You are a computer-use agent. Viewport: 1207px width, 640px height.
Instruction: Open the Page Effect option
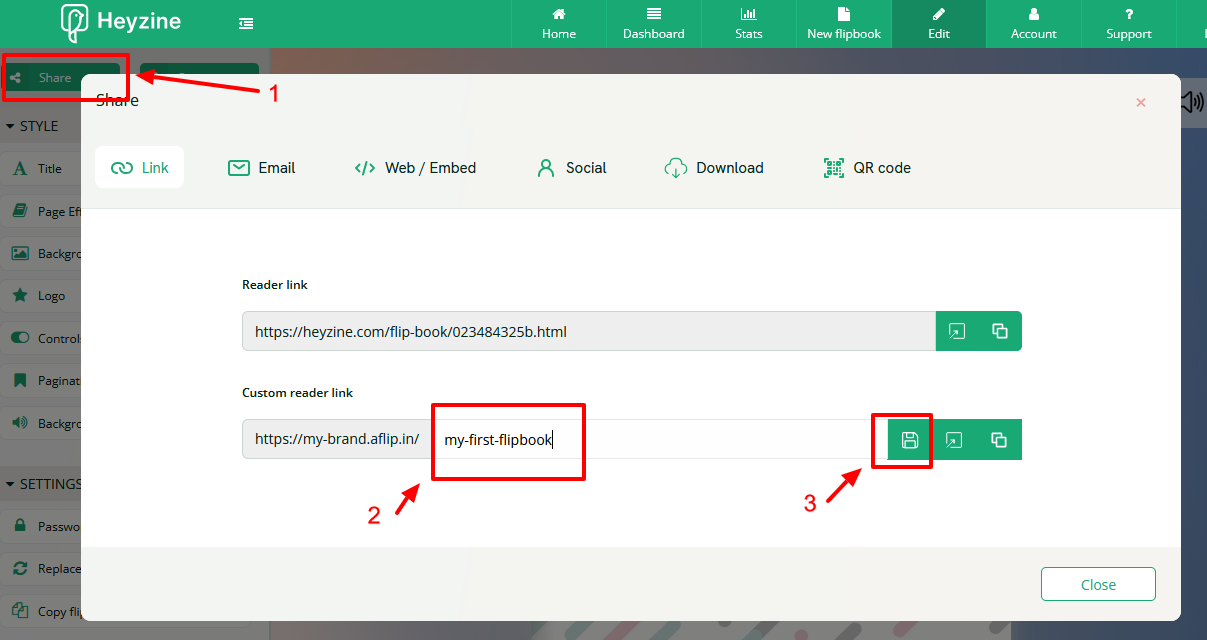tap(40, 212)
